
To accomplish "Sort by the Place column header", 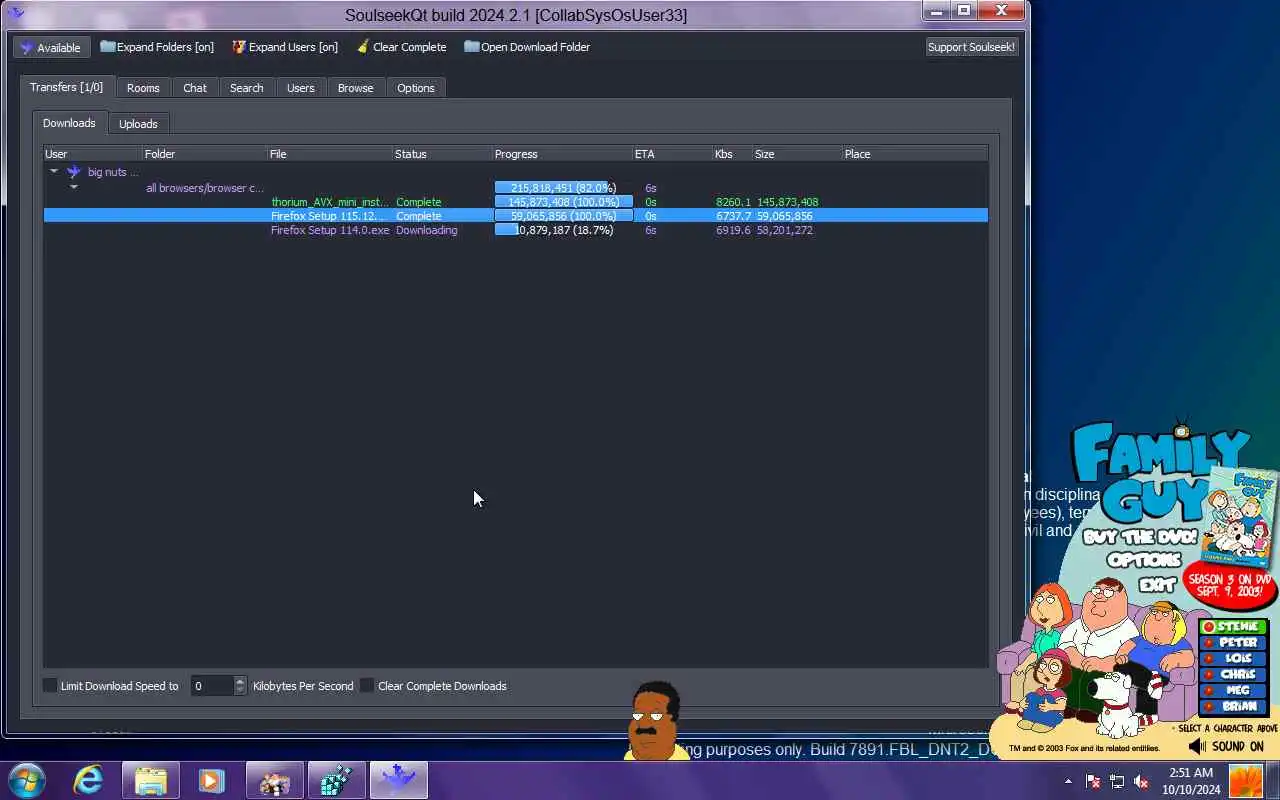I will point(915,154).
